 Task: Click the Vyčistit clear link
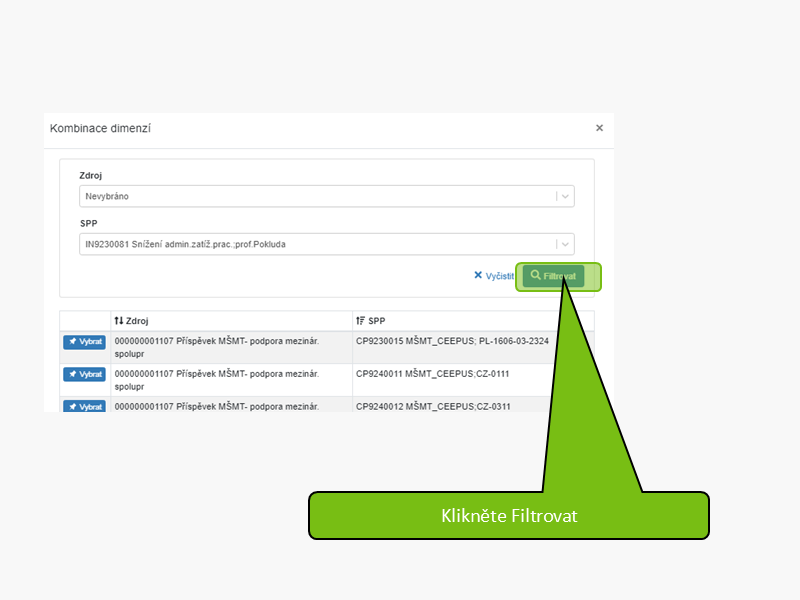pos(494,276)
